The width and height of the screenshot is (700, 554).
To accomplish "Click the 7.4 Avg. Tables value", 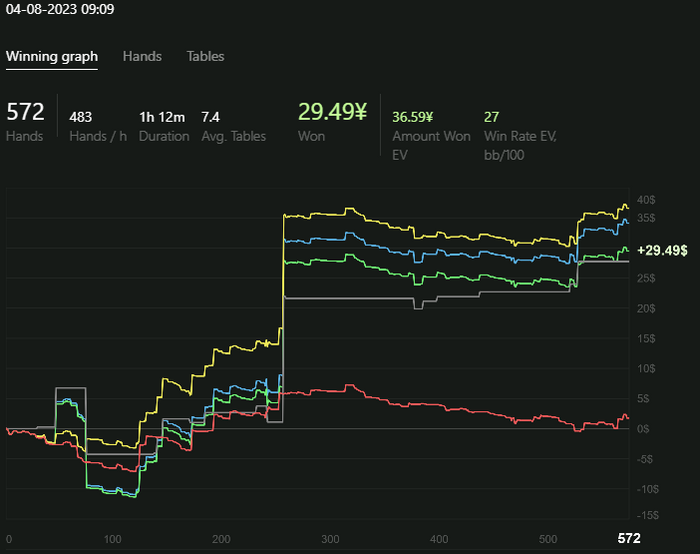I will point(210,117).
